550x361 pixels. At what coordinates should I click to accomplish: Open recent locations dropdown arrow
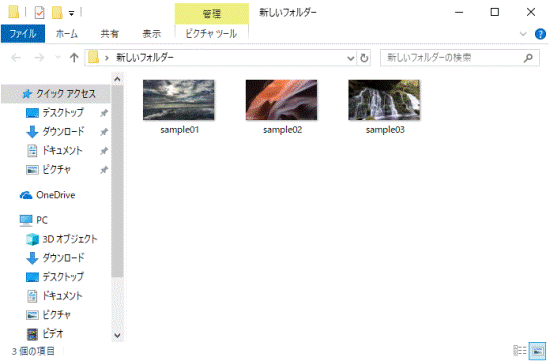coord(58,57)
